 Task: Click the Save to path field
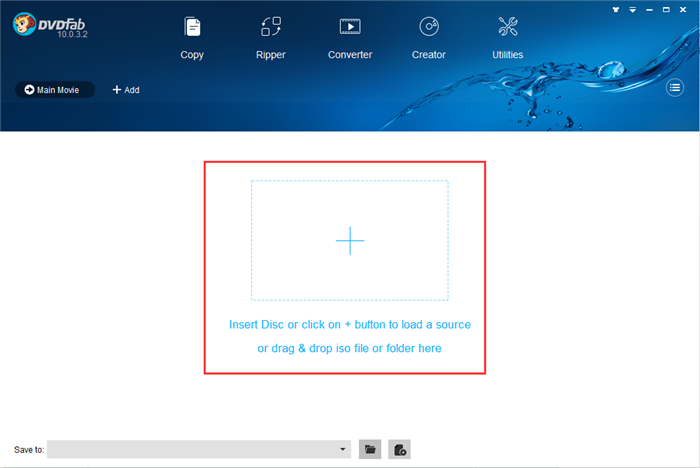pos(195,450)
